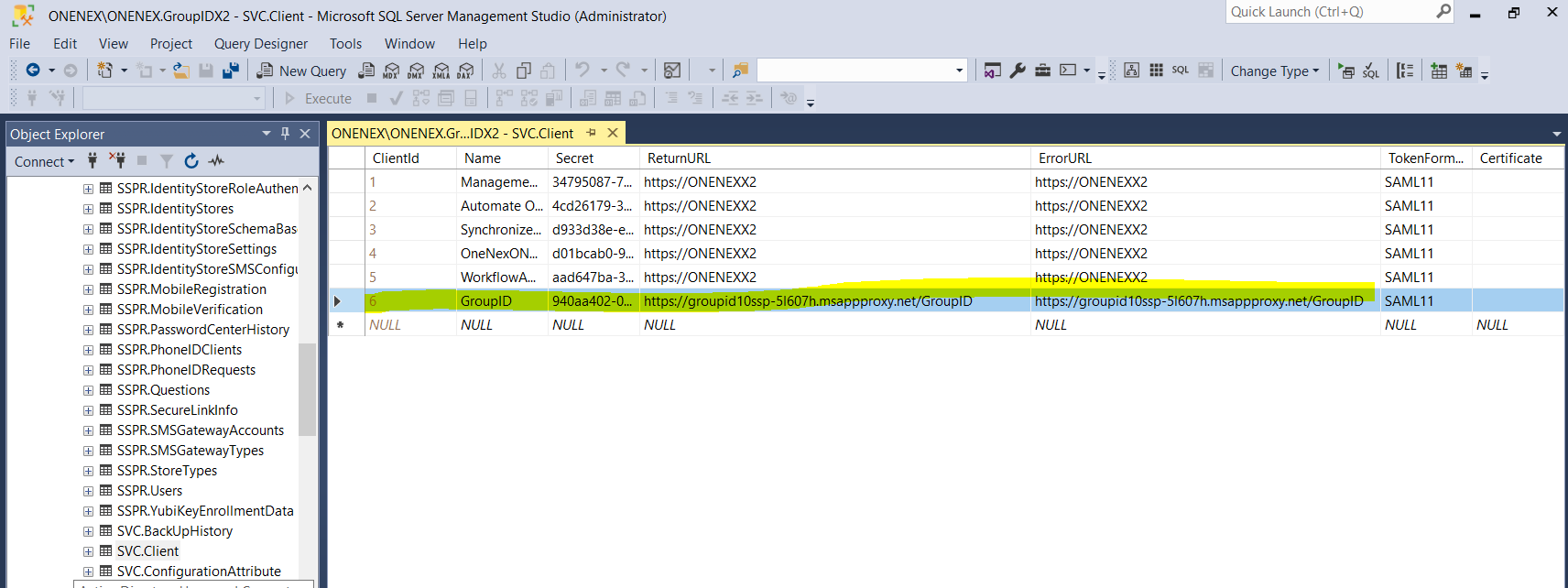Open the Query Designer menu
Viewport: 1568px width, 588px height.
261,43
